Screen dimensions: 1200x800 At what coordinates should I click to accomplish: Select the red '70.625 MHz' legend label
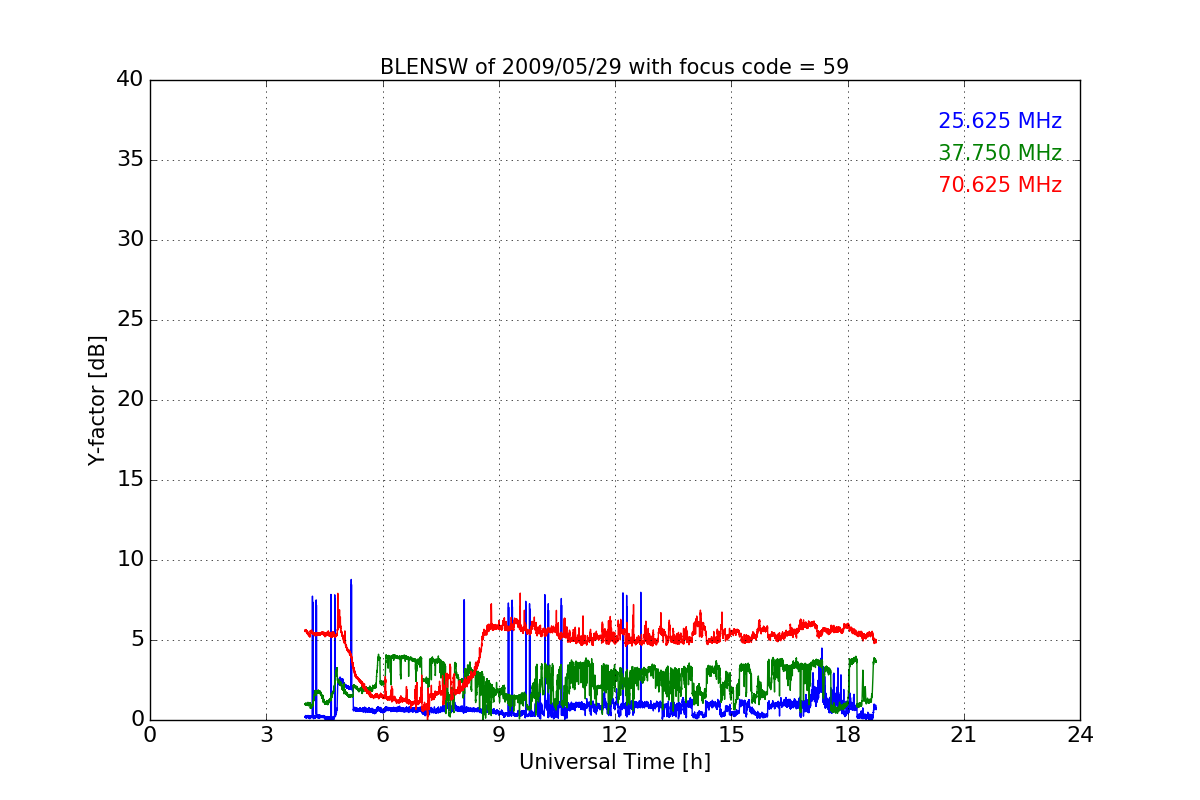[1000, 185]
